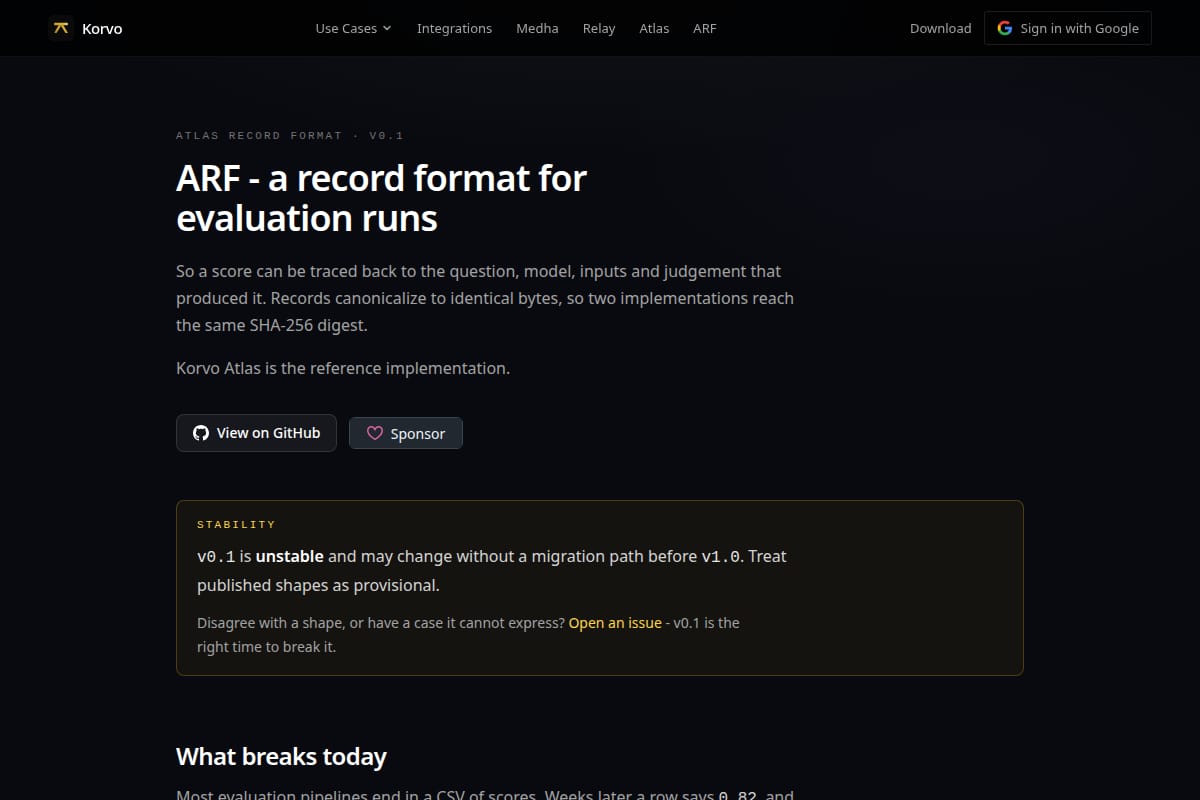
Task: Open the Integrations nav item
Action: (x=454, y=28)
